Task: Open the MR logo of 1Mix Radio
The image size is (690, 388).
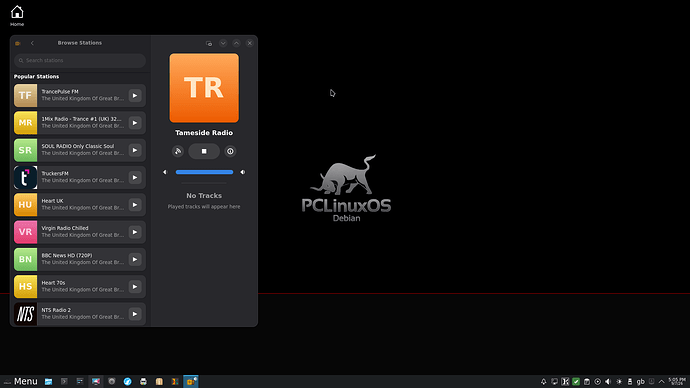Action: [26, 123]
